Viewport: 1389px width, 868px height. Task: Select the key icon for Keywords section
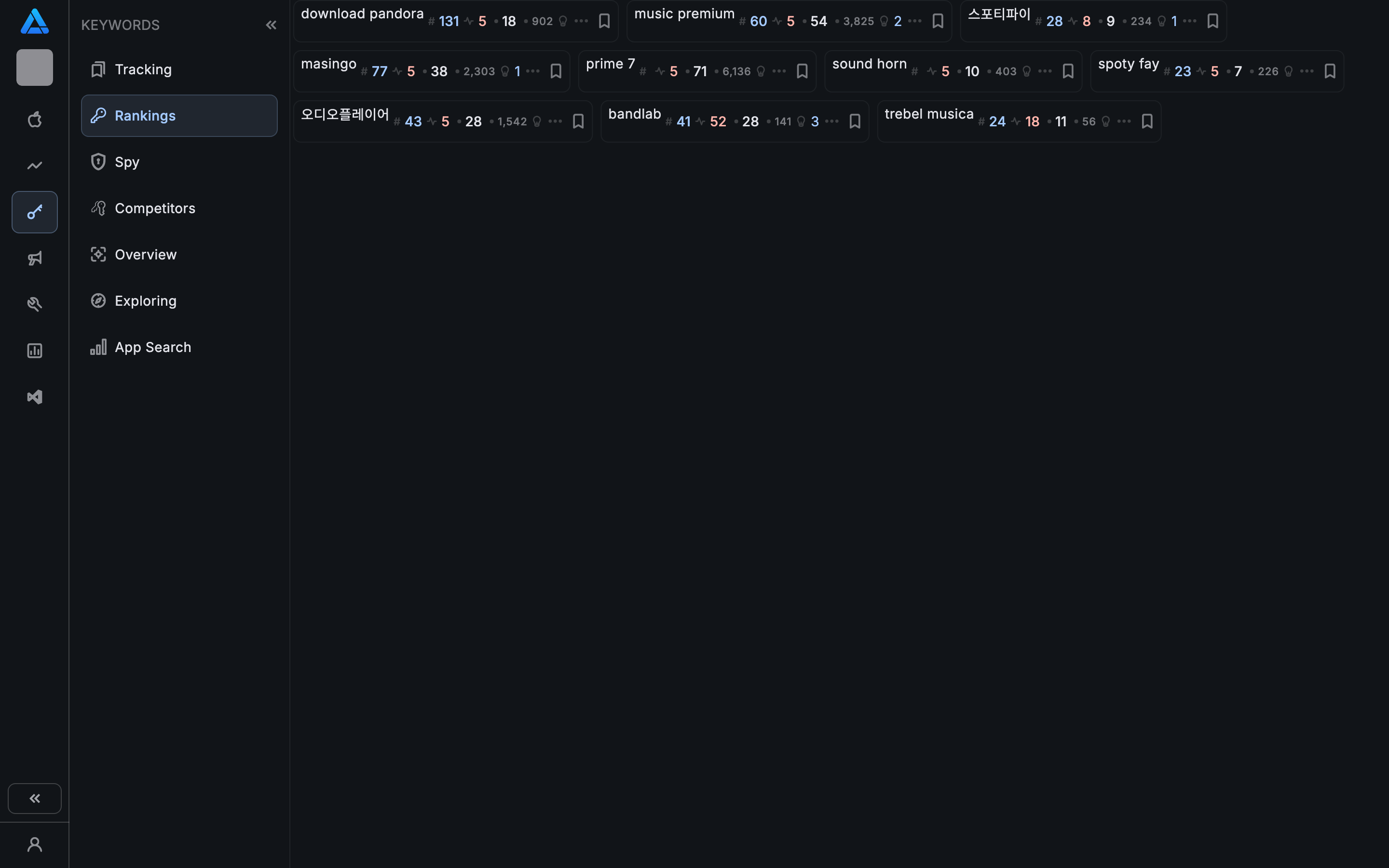34,212
